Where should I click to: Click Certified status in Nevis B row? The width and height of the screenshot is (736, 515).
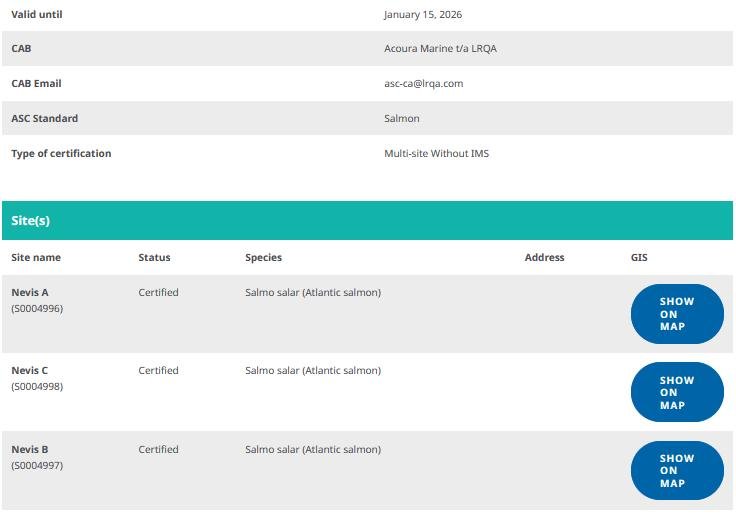158,449
